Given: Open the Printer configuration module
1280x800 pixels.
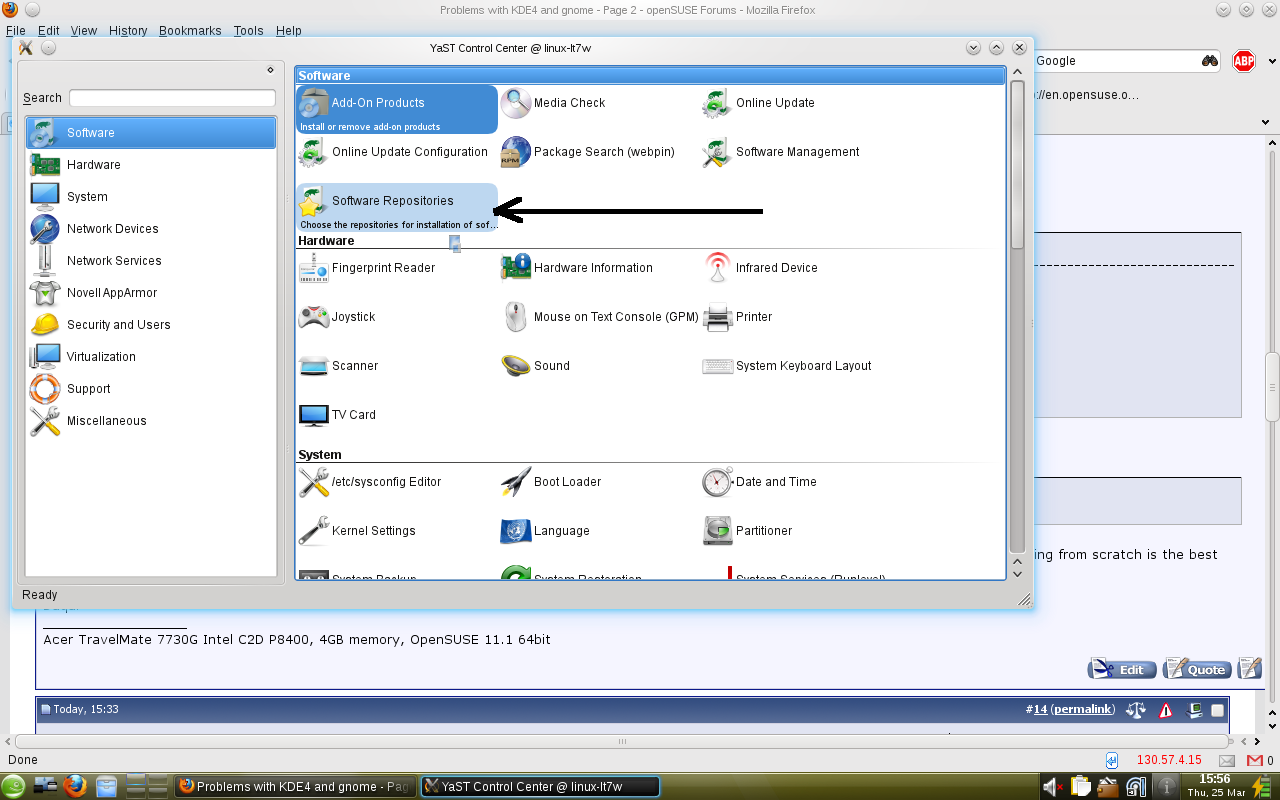Looking at the screenshot, I should 738,317.
